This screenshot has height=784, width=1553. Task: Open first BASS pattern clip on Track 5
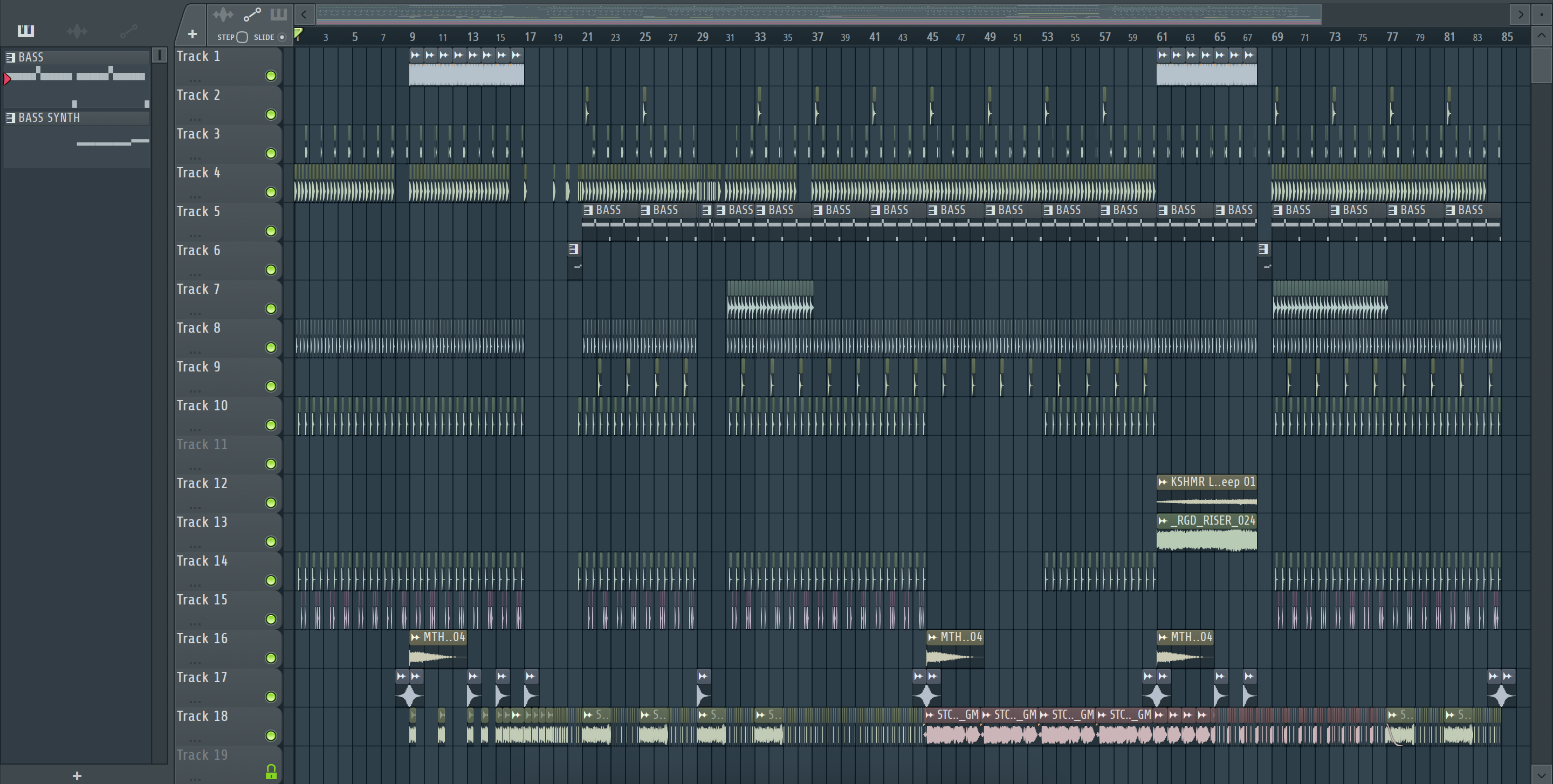coord(609,222)
